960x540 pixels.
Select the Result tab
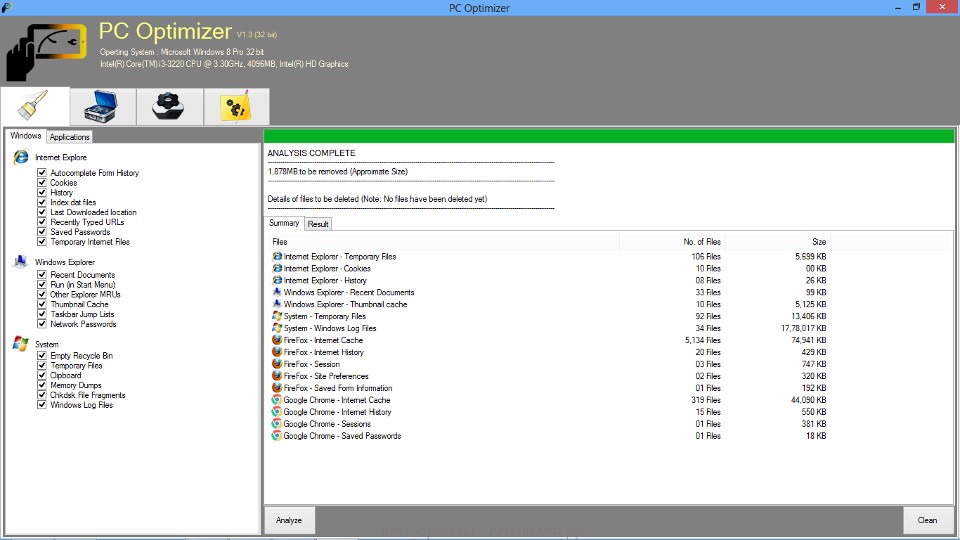click(318, 224)
